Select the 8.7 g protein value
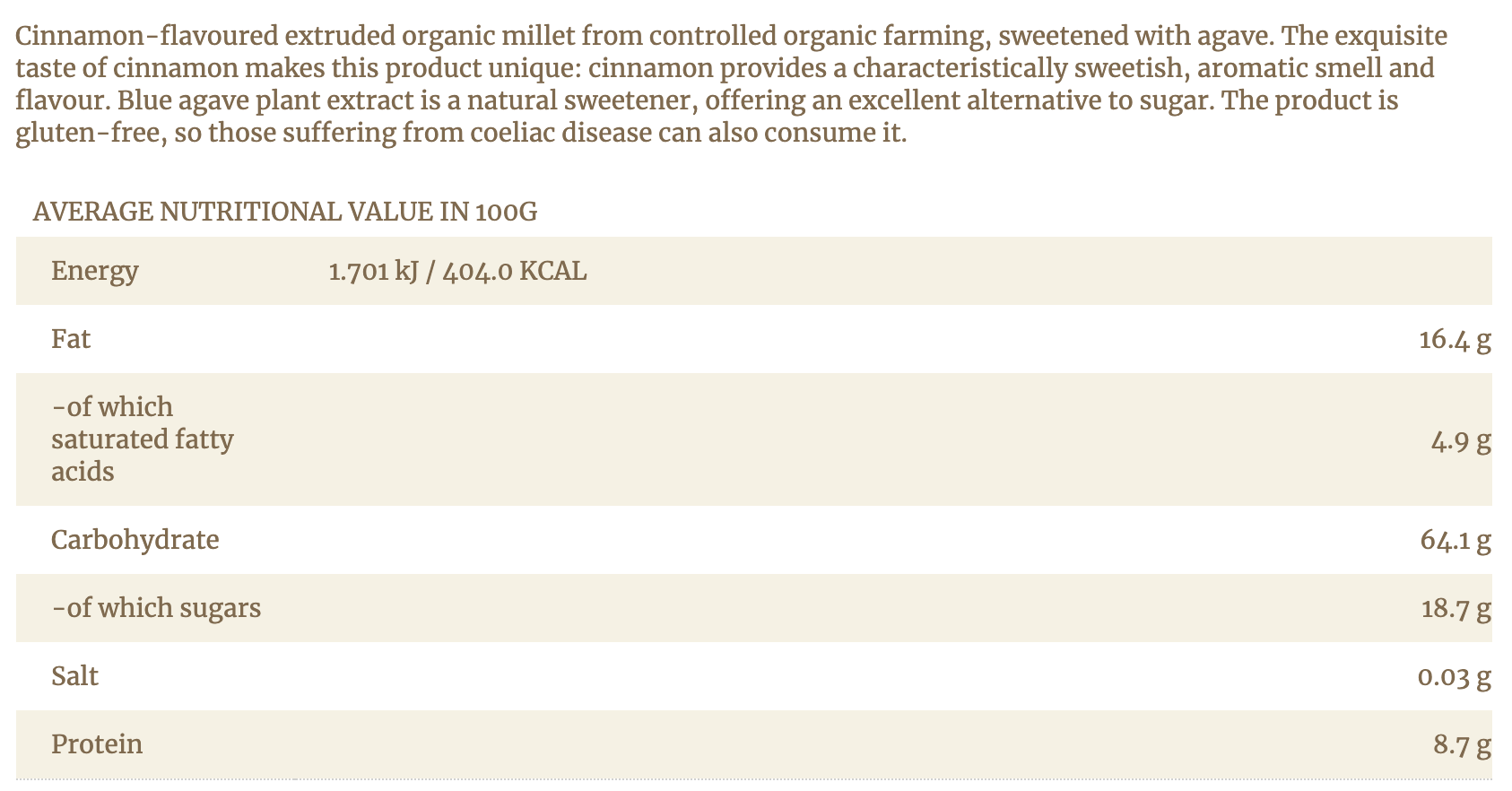Image resolution: width=1512 pixels, height=791 pixels. coord(1461,744)
